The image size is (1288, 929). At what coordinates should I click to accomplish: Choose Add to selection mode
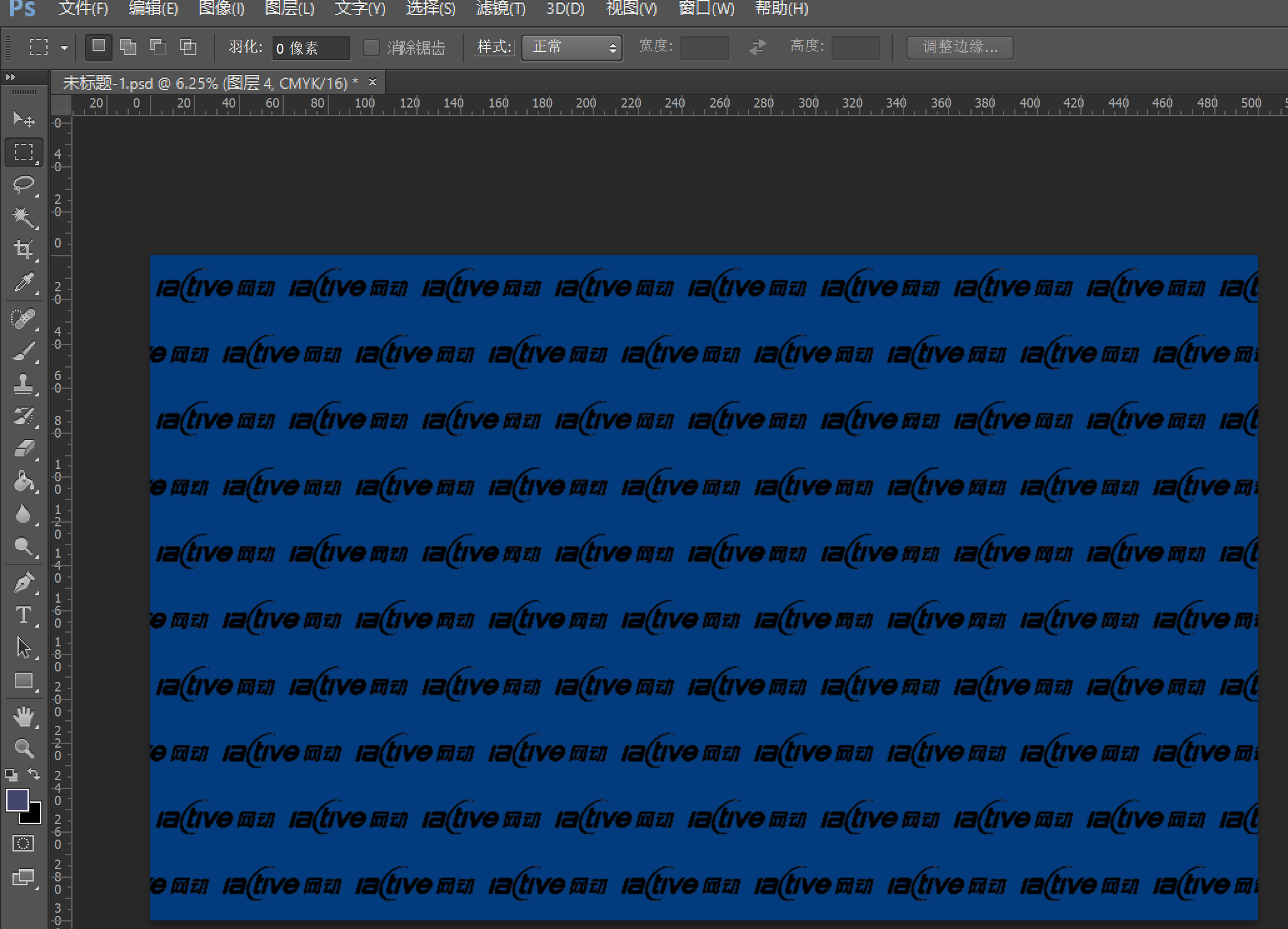click(x=128, y=47)
